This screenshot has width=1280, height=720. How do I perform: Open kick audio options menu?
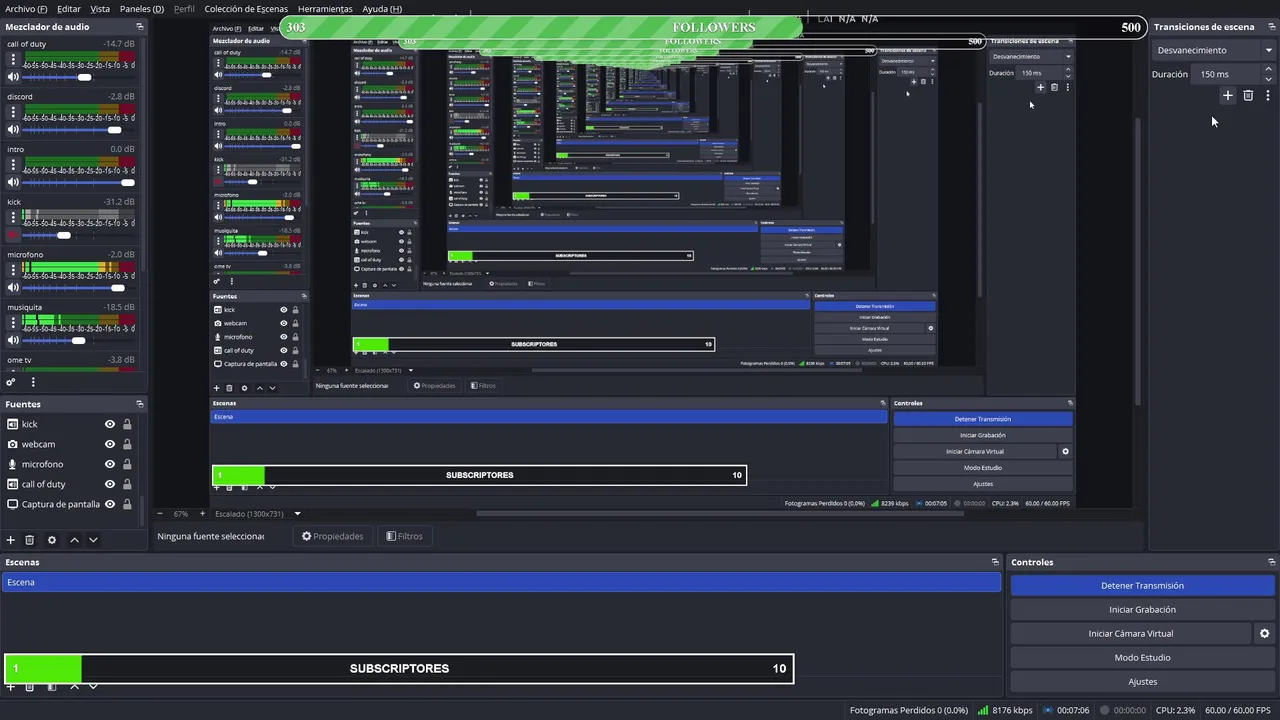pos(13,217)
